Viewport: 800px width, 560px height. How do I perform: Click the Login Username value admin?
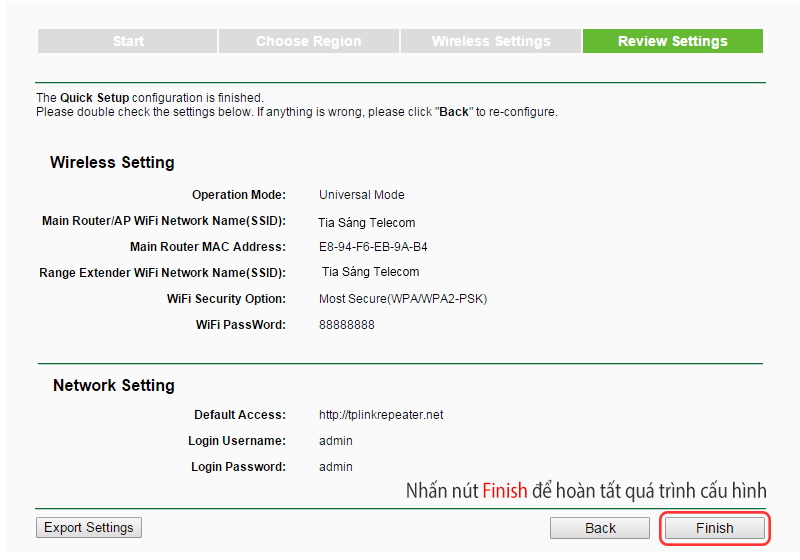(x=336, y=441)
